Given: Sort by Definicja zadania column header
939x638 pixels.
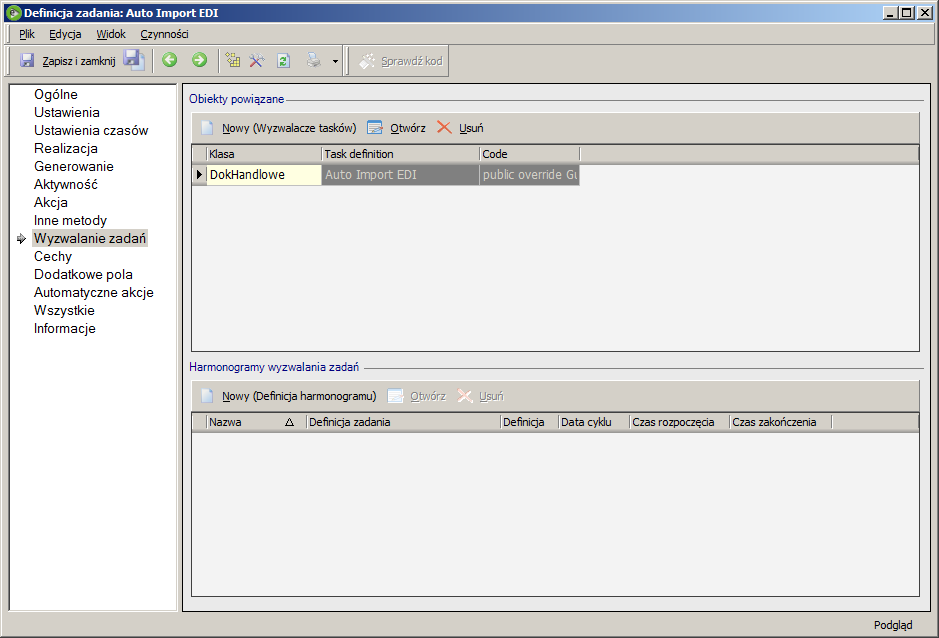Looking at the screenshot, I should [x=403, y=422].
